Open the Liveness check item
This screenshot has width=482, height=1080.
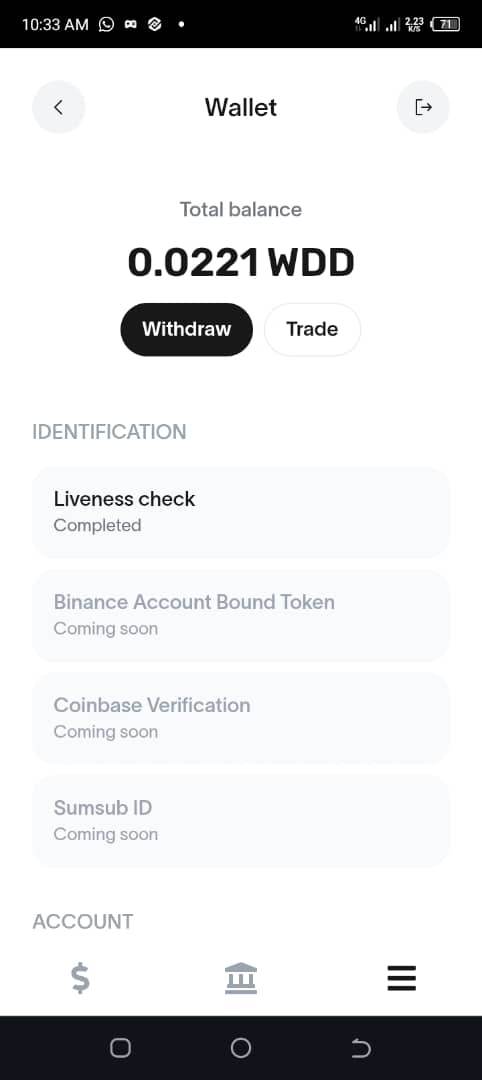tap(241, 512)
